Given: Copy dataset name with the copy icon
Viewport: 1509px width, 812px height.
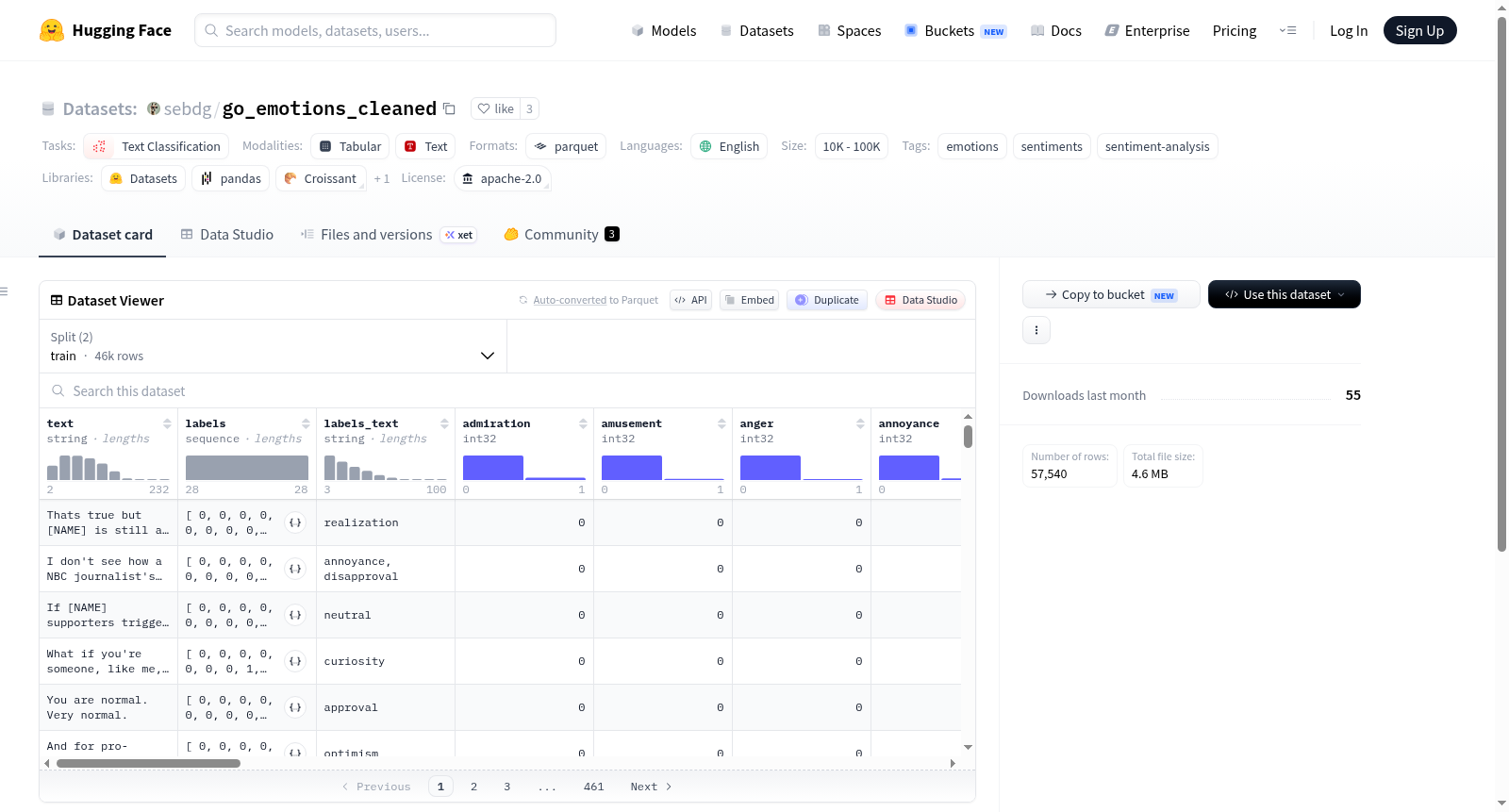Looking at the screenshot, I should [449, 109].
